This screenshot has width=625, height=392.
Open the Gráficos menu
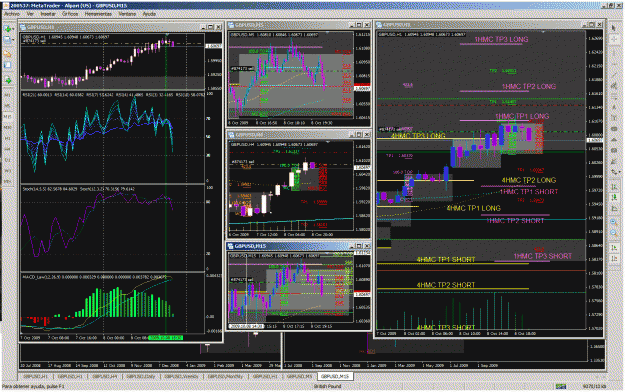point(70,14)
